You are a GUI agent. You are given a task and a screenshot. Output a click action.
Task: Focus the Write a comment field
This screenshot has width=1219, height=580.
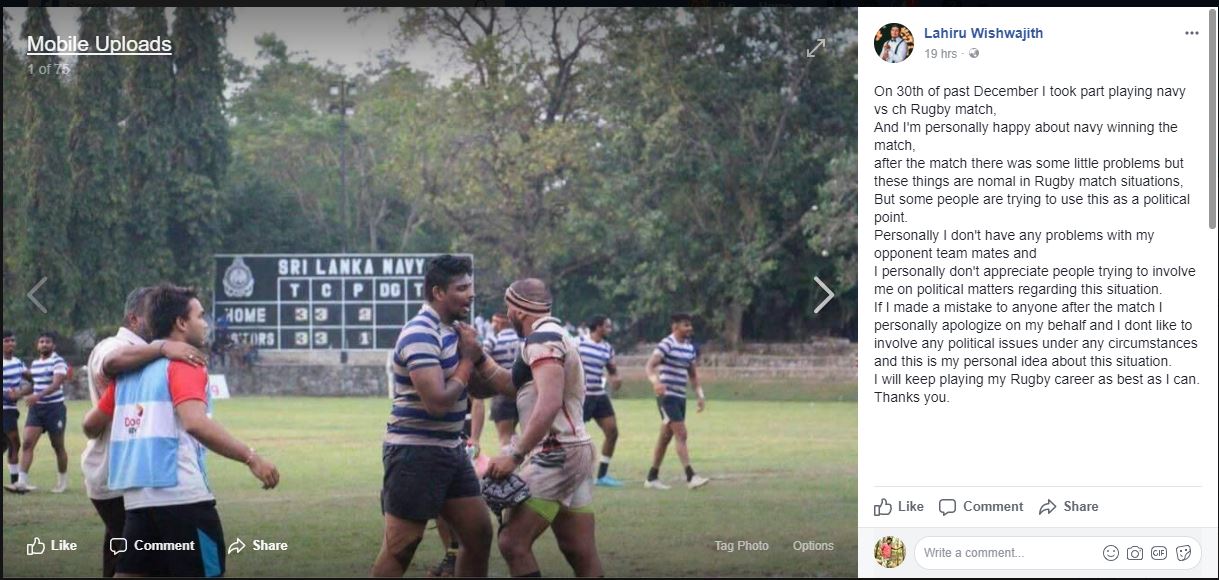(x=1008, y=552)
